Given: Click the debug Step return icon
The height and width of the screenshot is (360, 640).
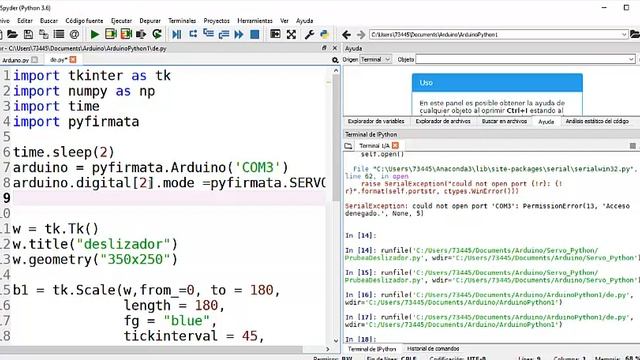Looking at the screenshot, I should click(x=224, y=34).
